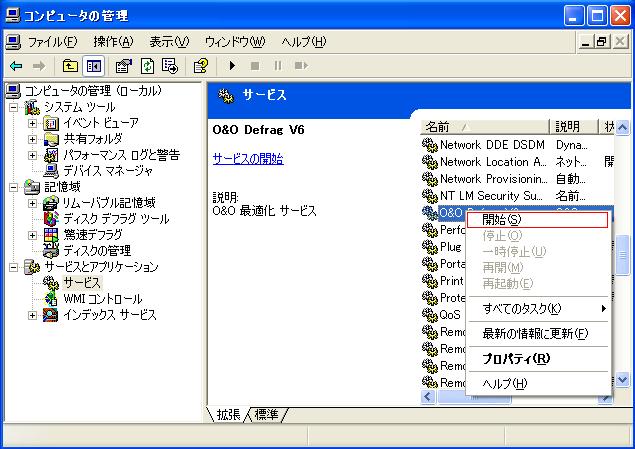Open ディスク デフラグ ツール node
The width and height of the screenshot is (635, 449).
click(x=116, y=219)
